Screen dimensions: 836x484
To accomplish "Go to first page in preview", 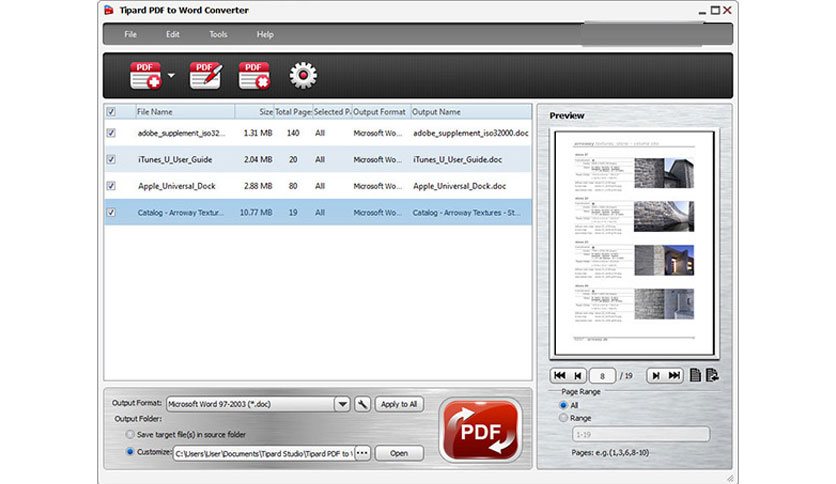I will 559,376.
